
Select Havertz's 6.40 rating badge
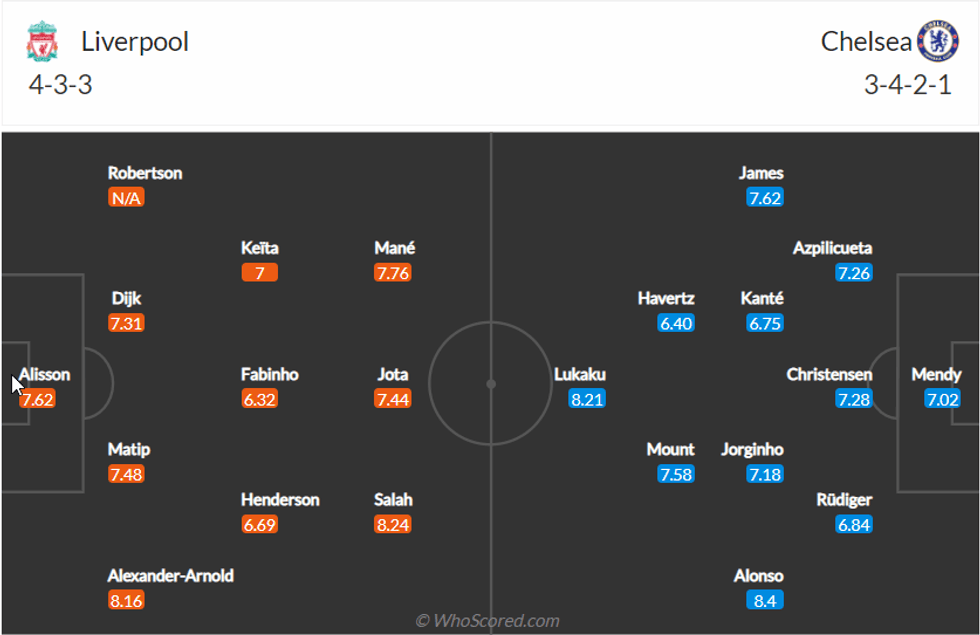(x=676, y=323)
